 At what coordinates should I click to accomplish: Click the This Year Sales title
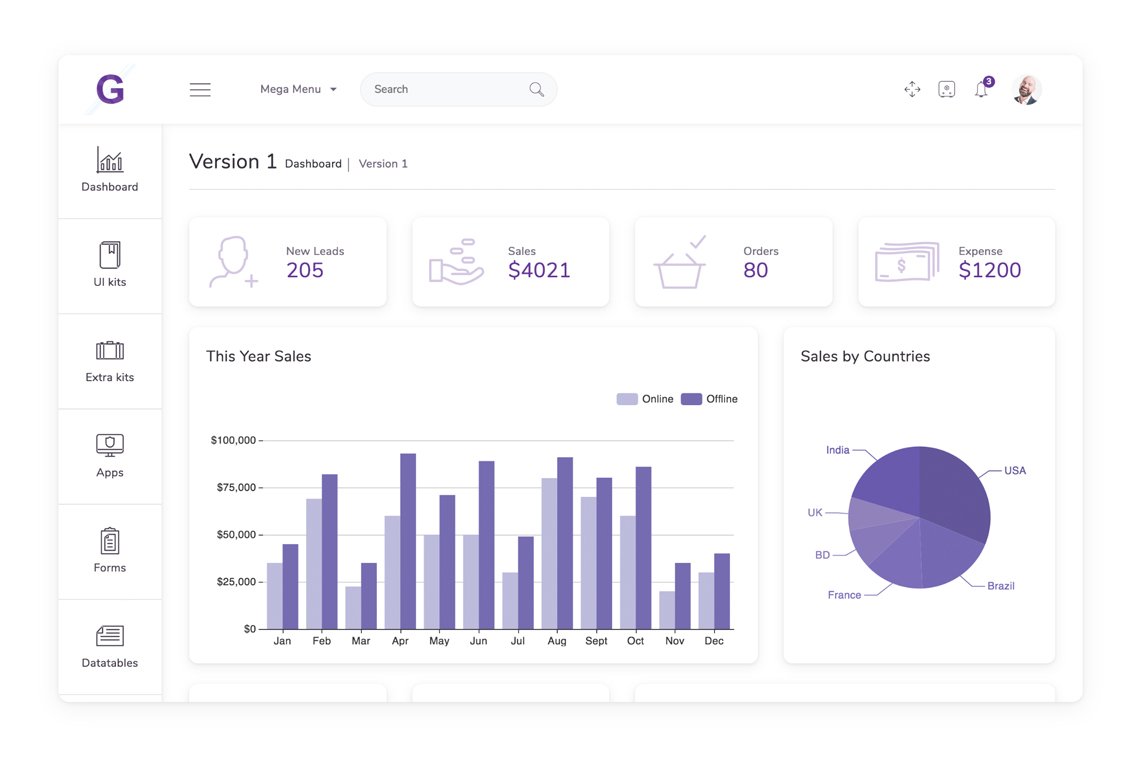tap(258, 356)
